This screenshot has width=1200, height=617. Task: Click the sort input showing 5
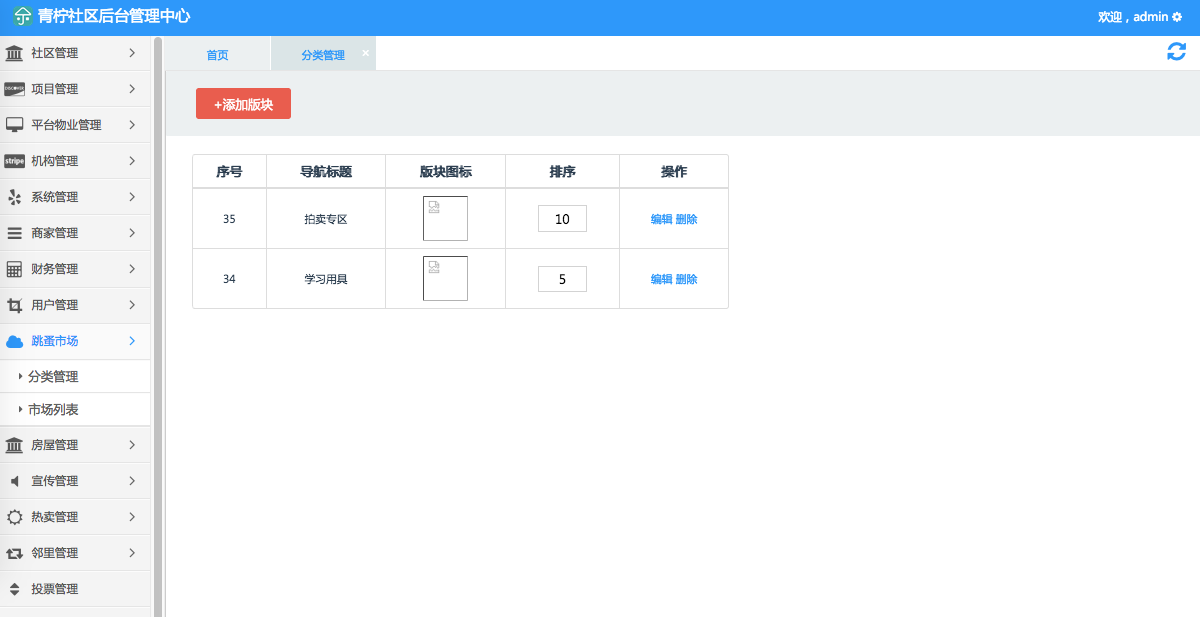[562, 279]
